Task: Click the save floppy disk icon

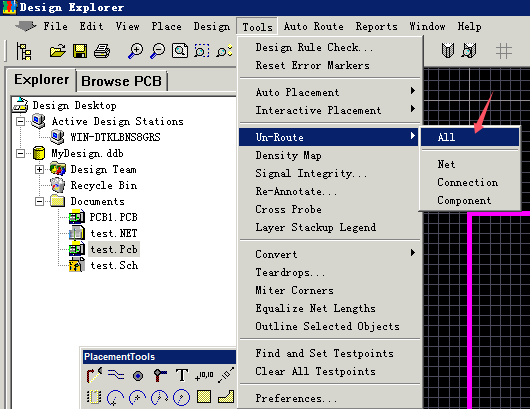Action: (80, 51)
